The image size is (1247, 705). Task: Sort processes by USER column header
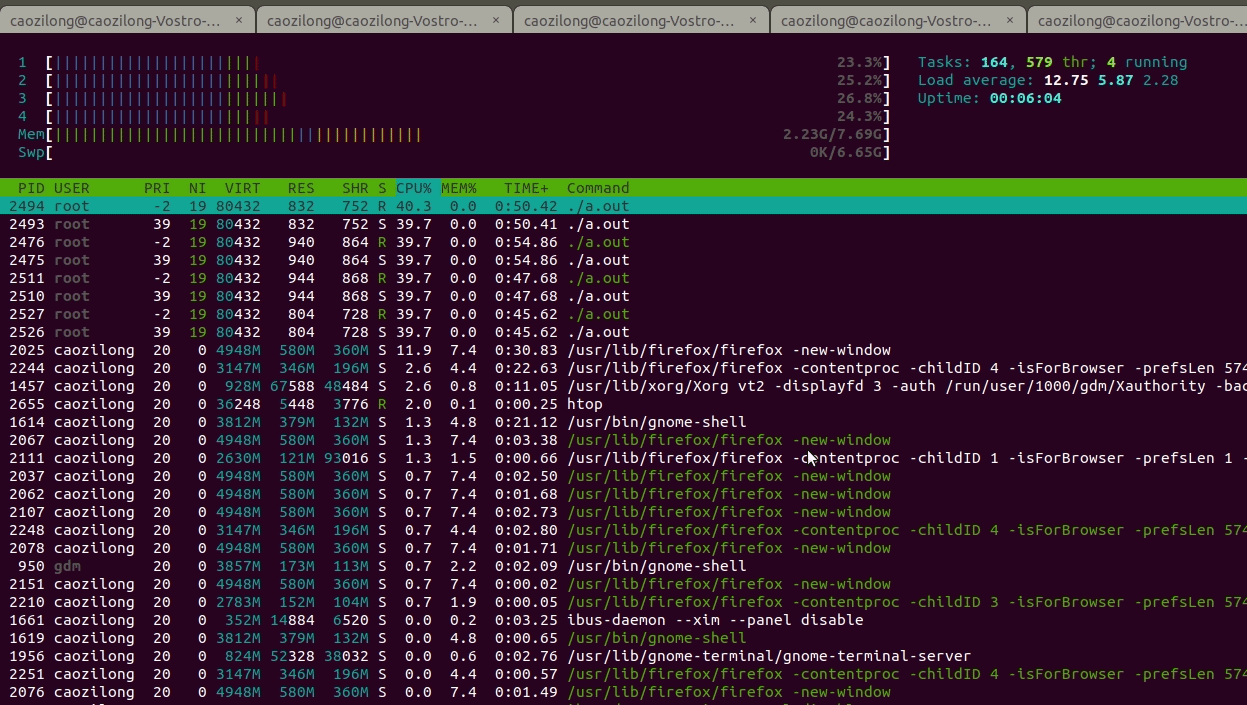click(72, 188)
